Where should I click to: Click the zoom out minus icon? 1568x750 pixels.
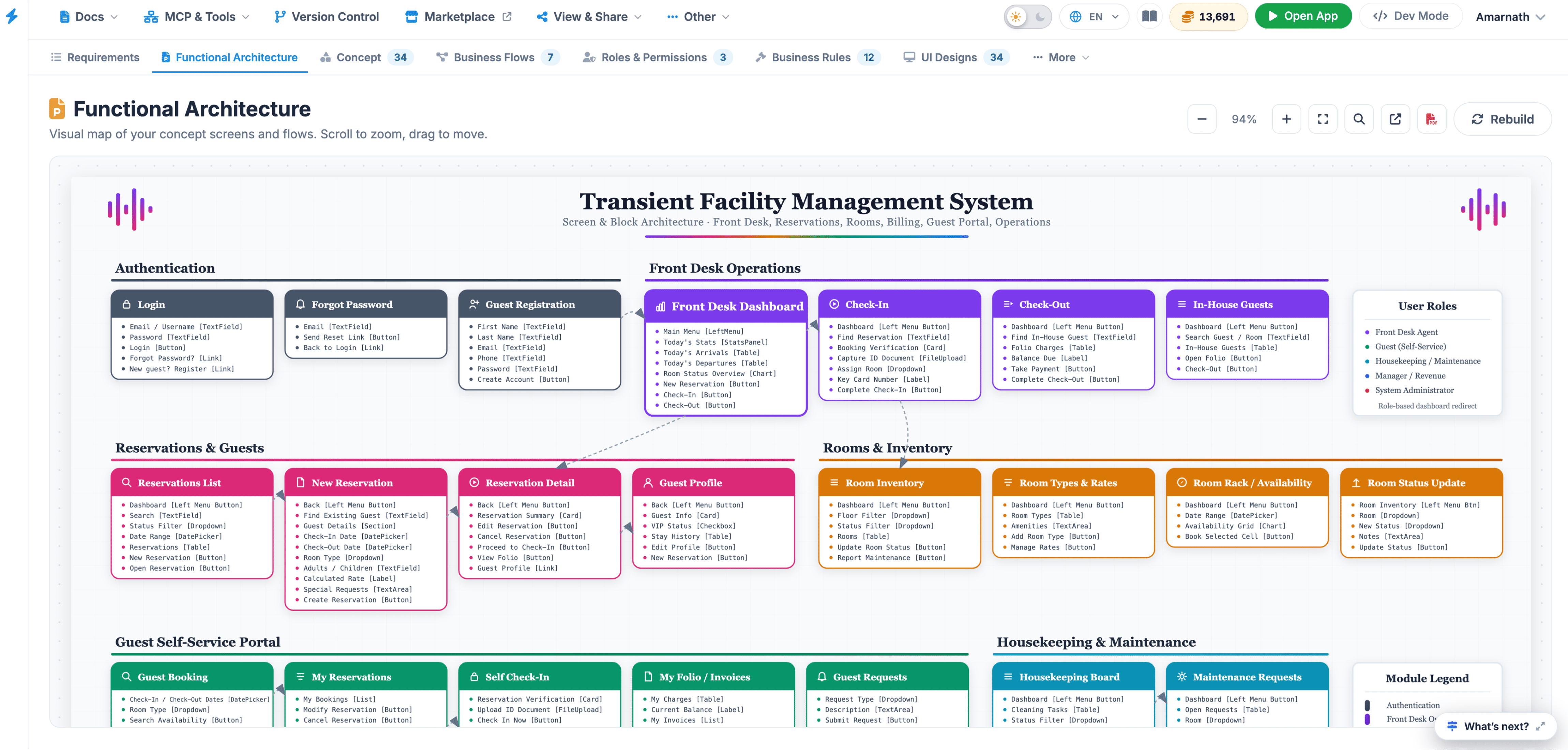(1202, 119)
